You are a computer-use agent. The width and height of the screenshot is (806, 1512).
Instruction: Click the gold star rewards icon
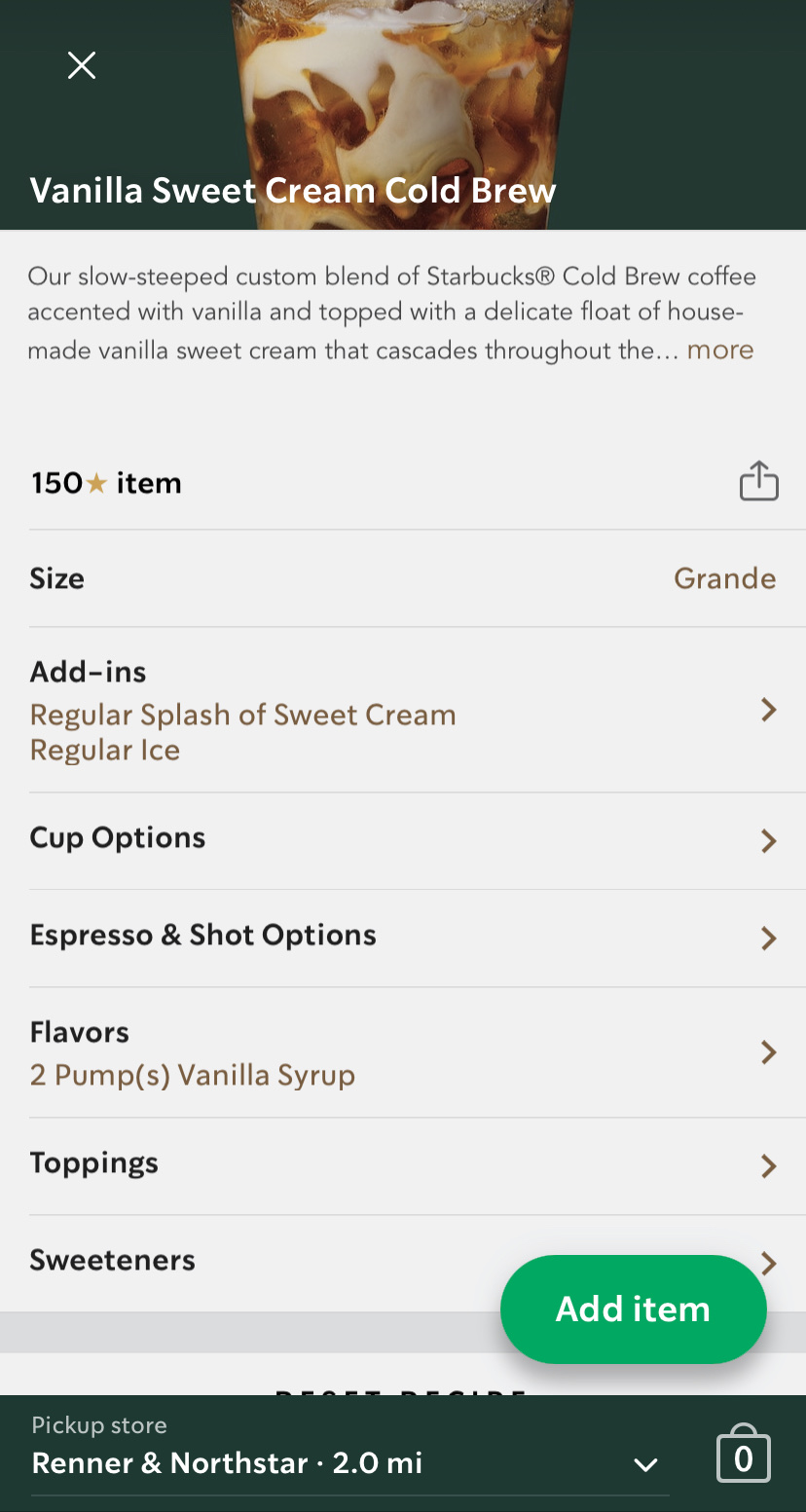(96, 483)
